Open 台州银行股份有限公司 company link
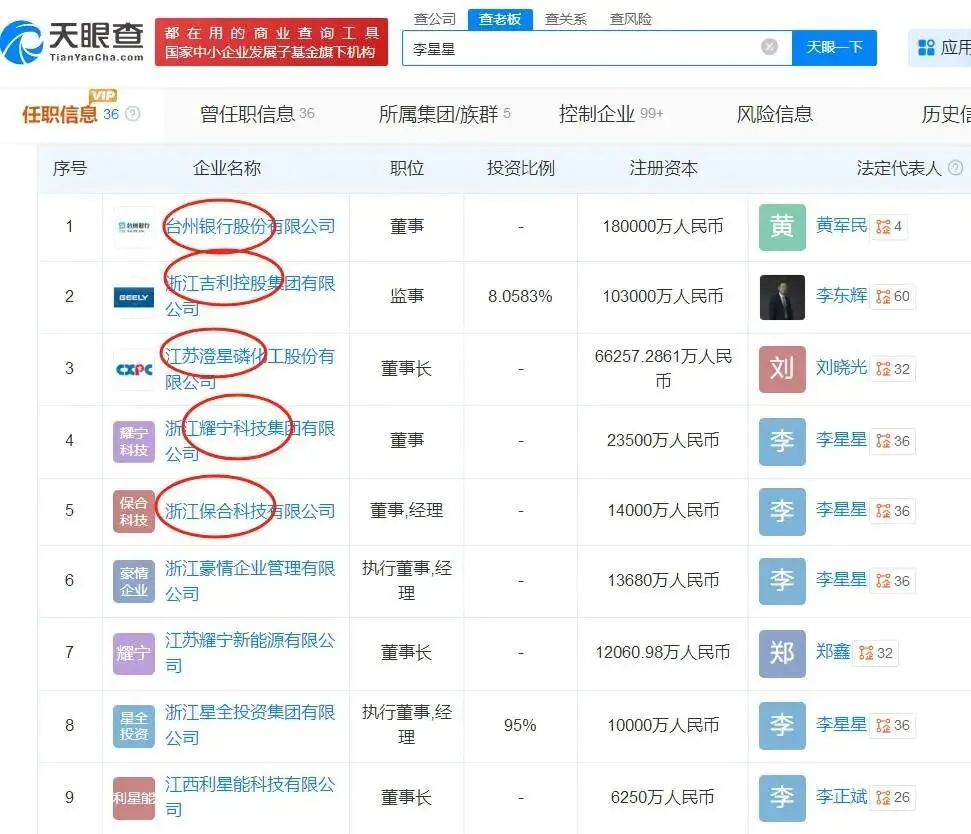This screenshot has width=971, height=834. coord(250,227)
